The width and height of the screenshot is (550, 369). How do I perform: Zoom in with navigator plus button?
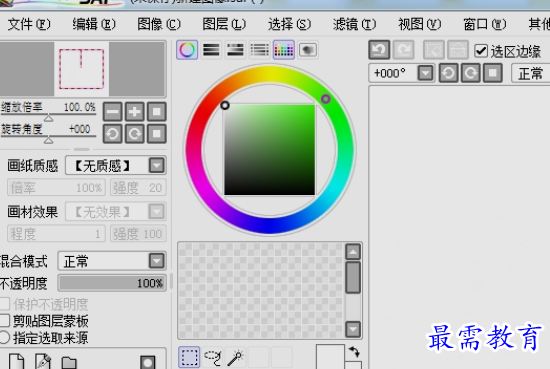coord(135,112)
